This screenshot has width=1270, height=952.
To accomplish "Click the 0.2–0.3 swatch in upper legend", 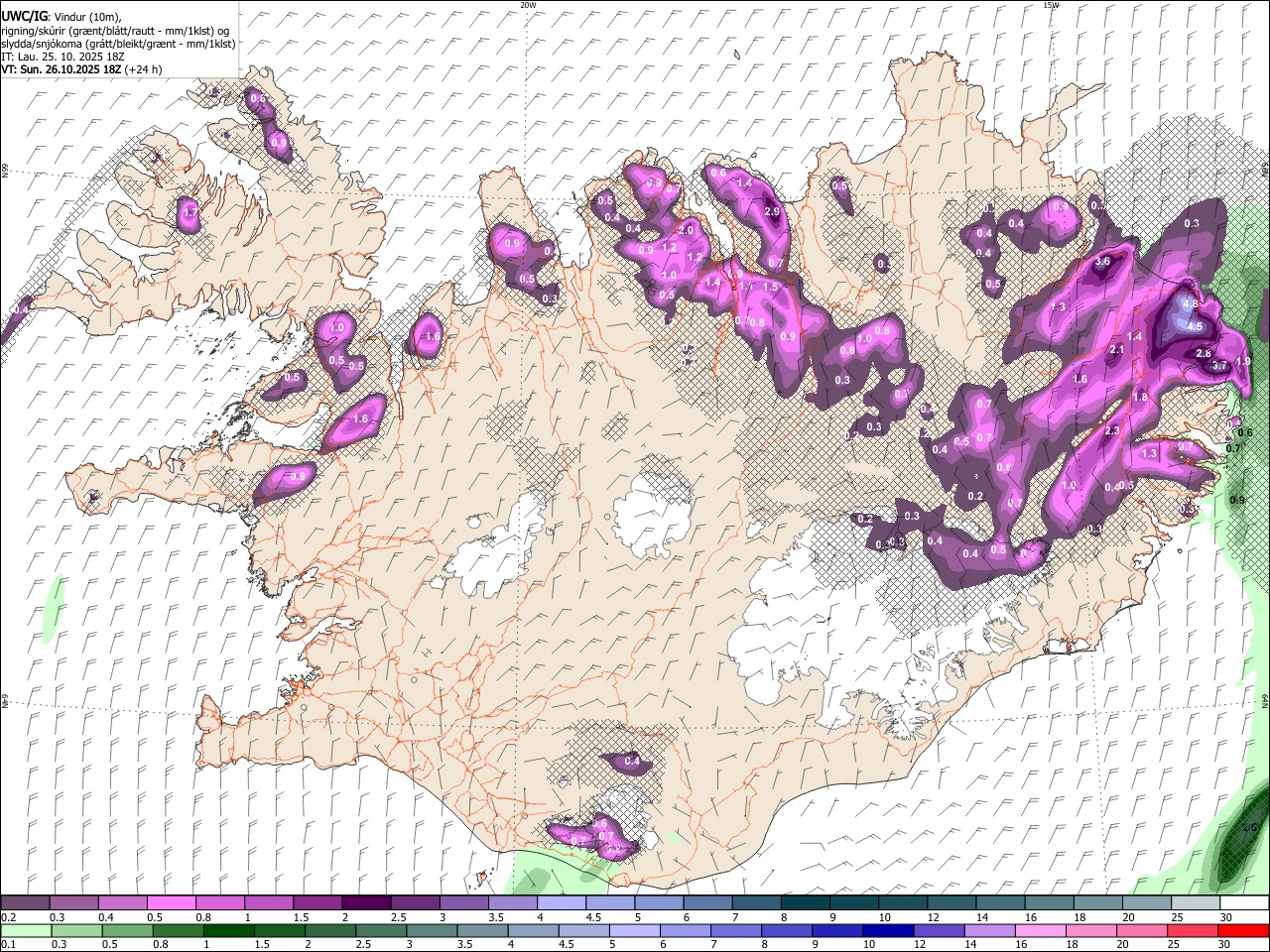I will tap(26, 903).
